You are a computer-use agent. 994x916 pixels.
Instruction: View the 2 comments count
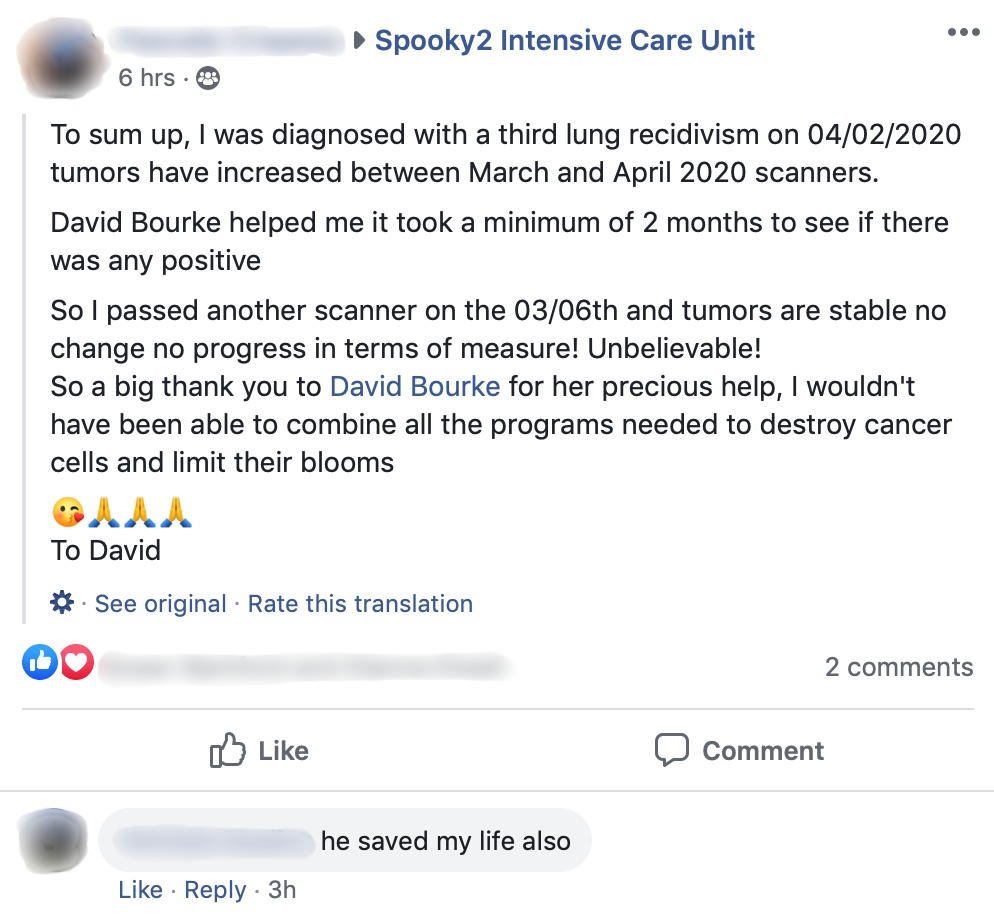click(898, 667)
